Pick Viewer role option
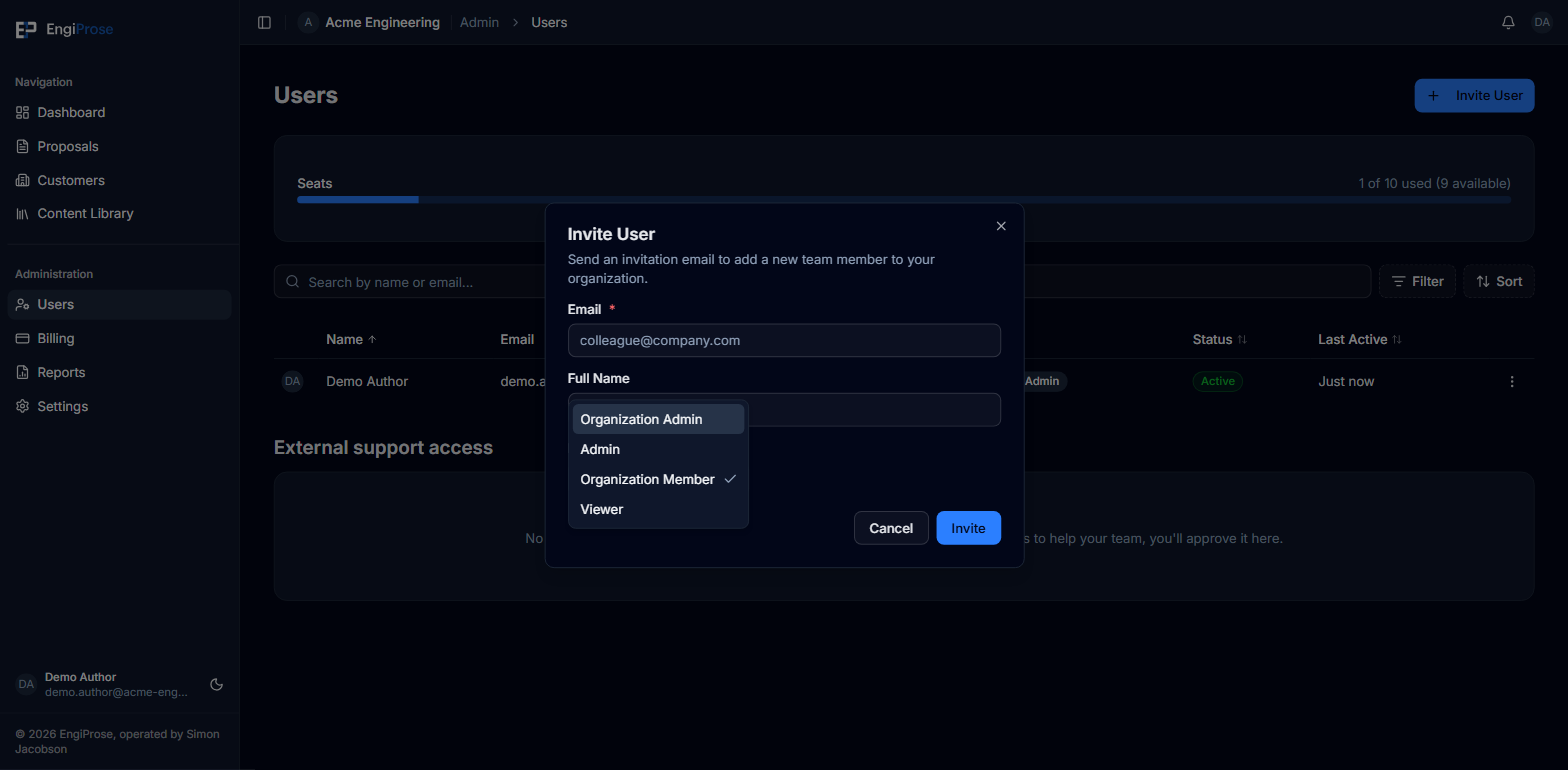 click(x=658, y=509)
